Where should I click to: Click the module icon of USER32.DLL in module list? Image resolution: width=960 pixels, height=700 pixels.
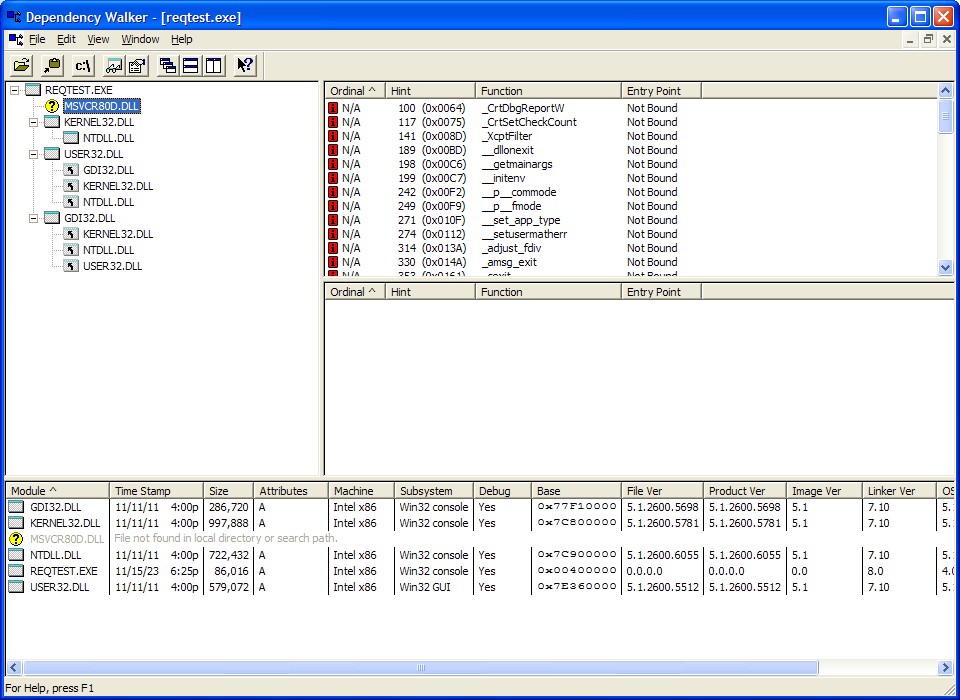tap(17, 587)
